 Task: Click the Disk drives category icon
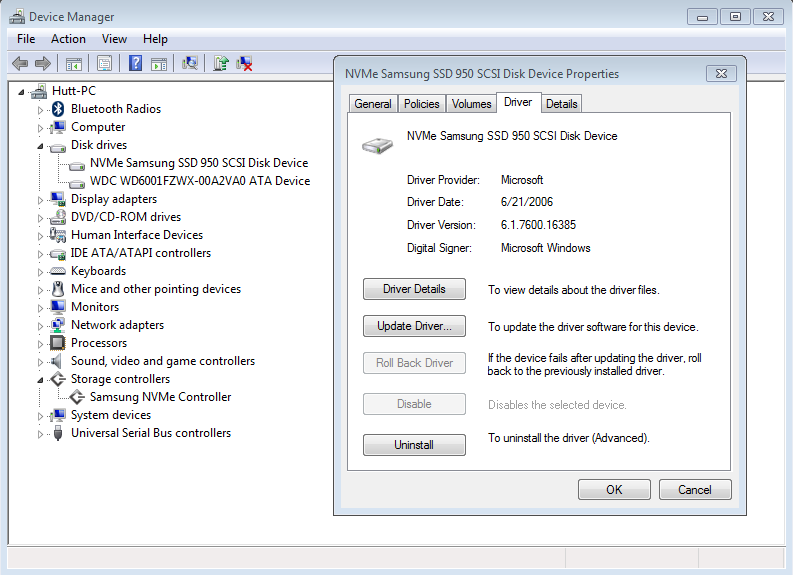pyautogui.click(x=58, y=147)
